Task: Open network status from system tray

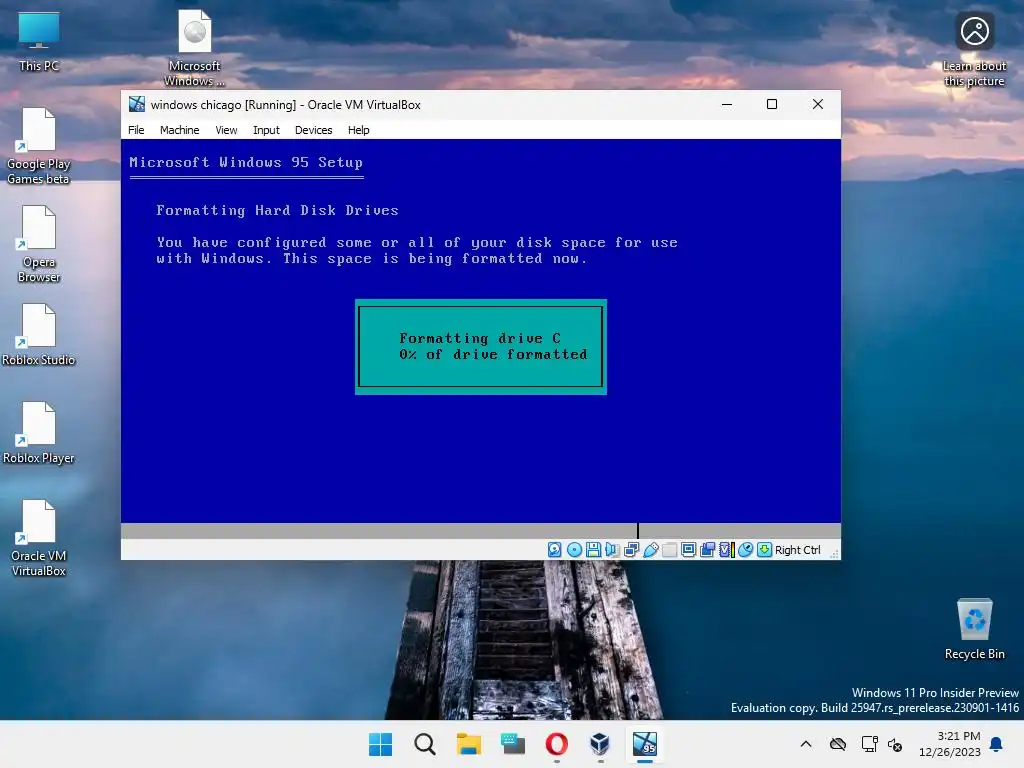Action: (869, 744)
